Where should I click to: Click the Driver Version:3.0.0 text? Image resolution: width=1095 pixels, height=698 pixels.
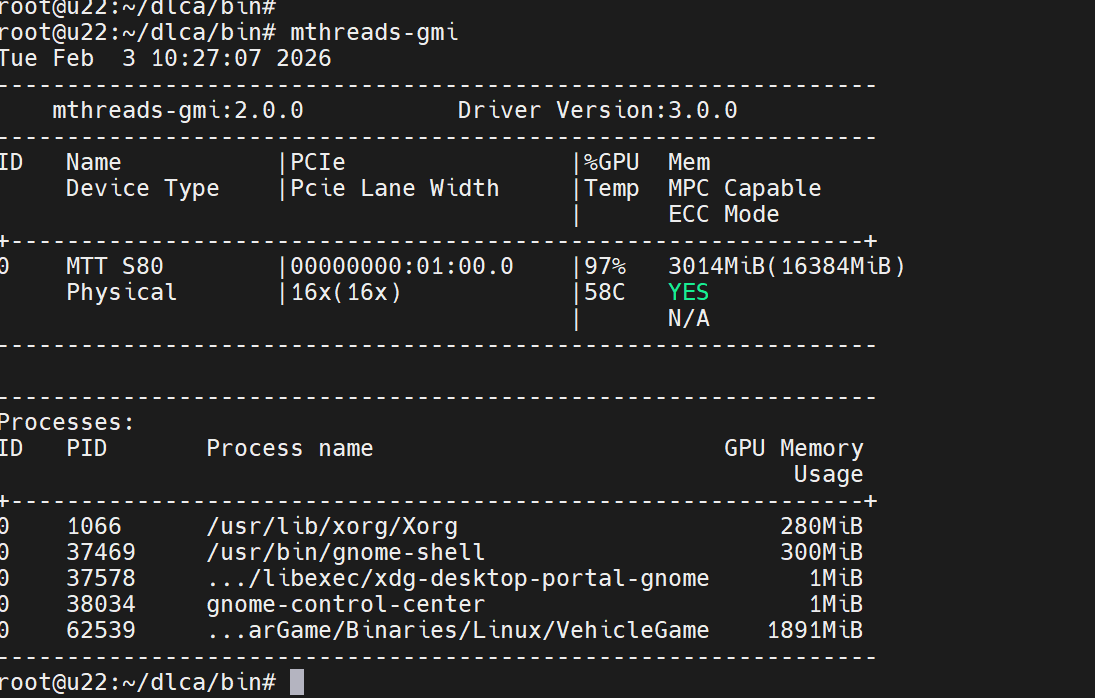pyautogui.click(x=597, y=110)
